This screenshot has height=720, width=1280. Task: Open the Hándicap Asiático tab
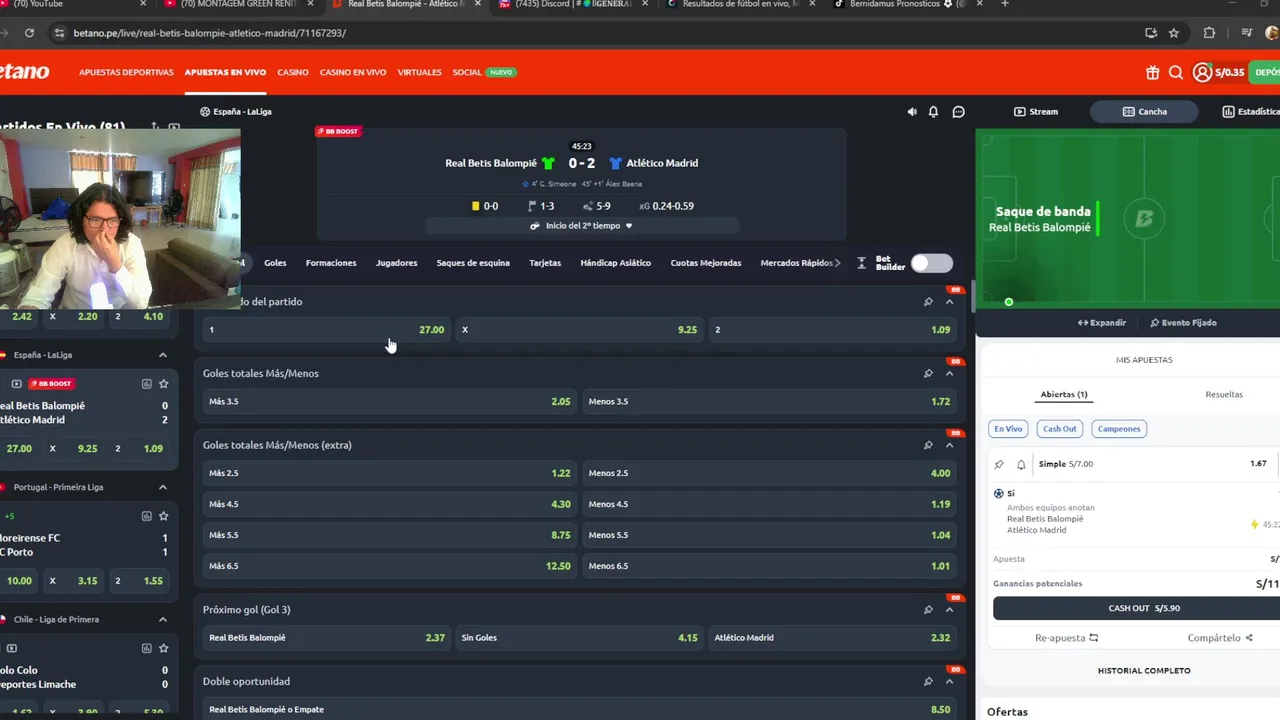coord(615,263)
